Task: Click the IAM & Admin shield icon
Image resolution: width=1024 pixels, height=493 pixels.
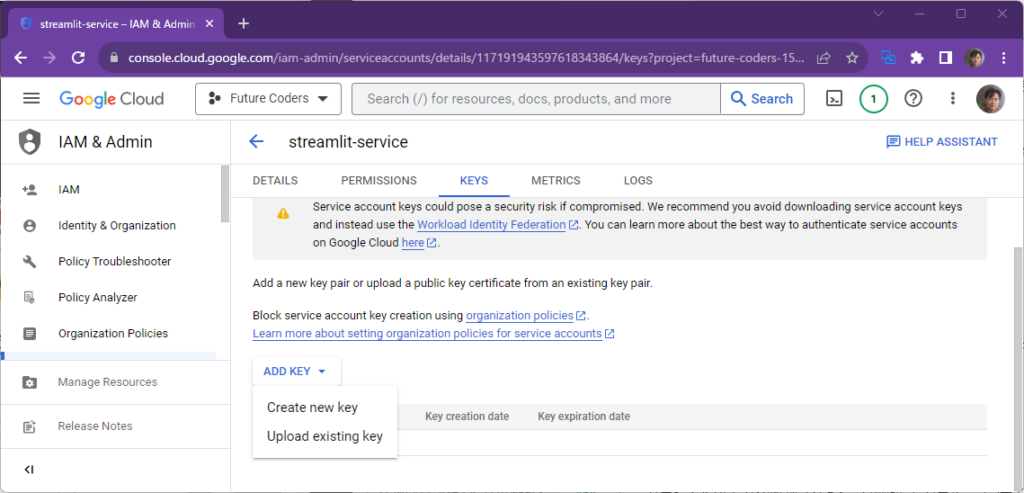Action: pos(29,142)
